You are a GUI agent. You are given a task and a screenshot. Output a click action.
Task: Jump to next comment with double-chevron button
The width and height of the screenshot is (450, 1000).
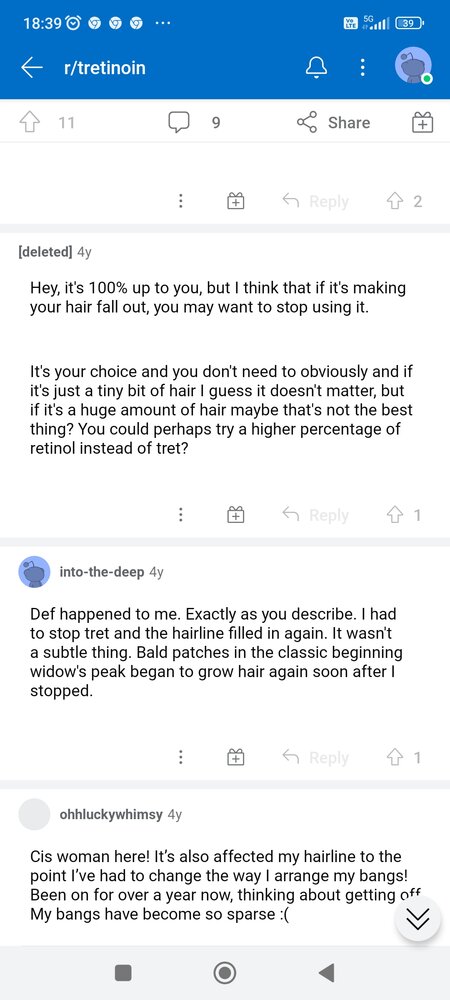(418, 918)
